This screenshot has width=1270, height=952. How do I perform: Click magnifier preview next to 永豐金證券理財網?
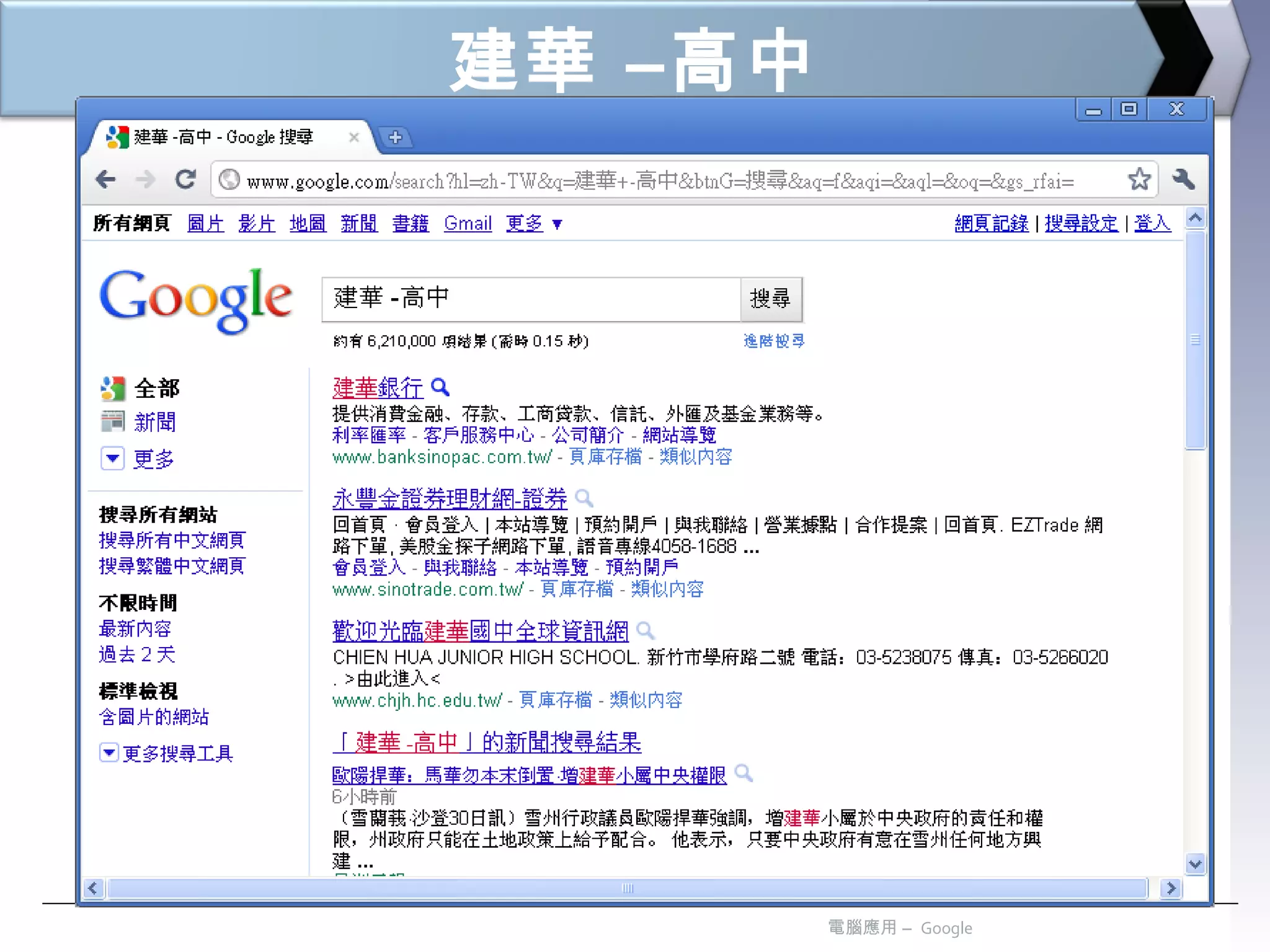[584, 498]
